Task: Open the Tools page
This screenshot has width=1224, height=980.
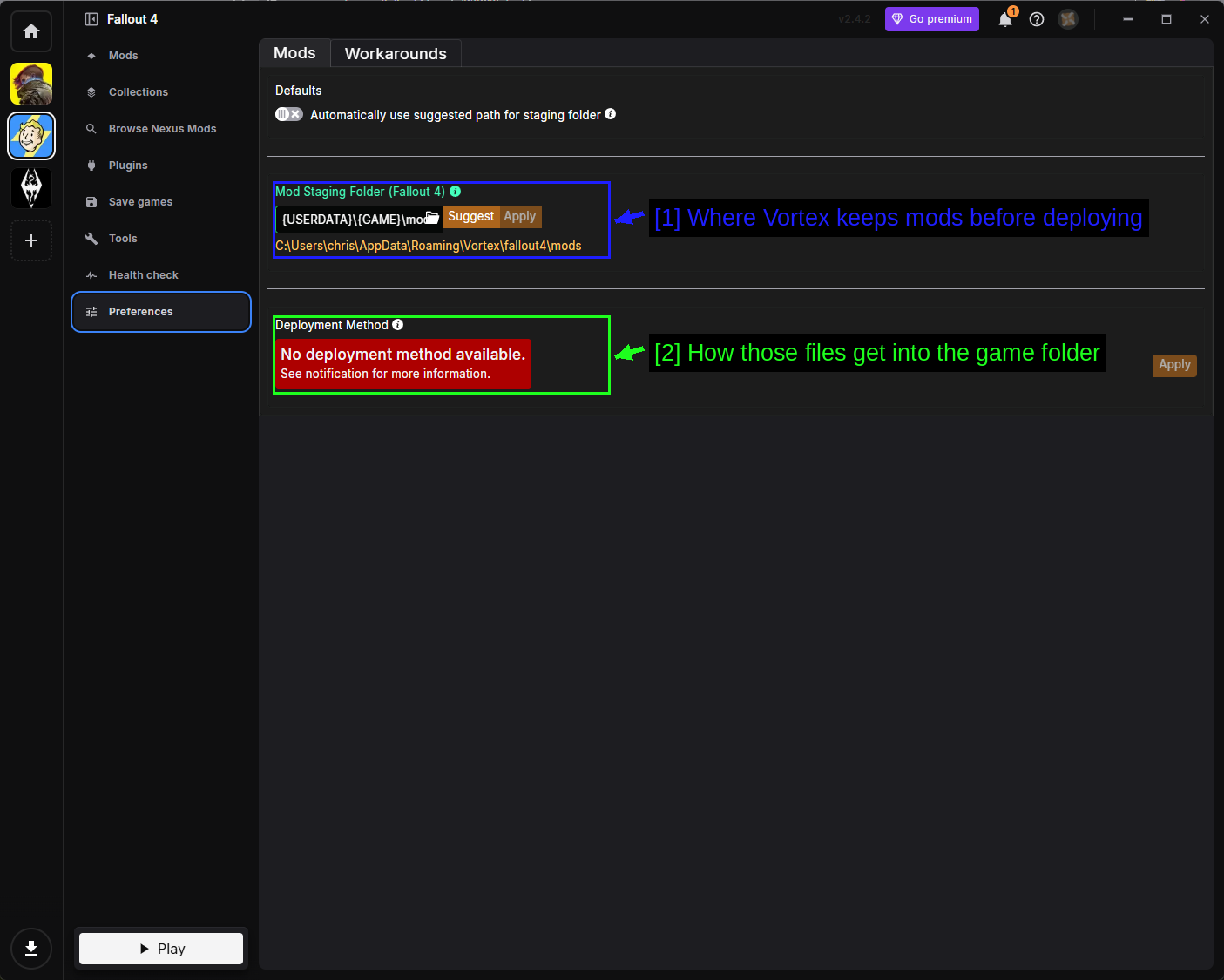Action: click(x=161, y=239)
